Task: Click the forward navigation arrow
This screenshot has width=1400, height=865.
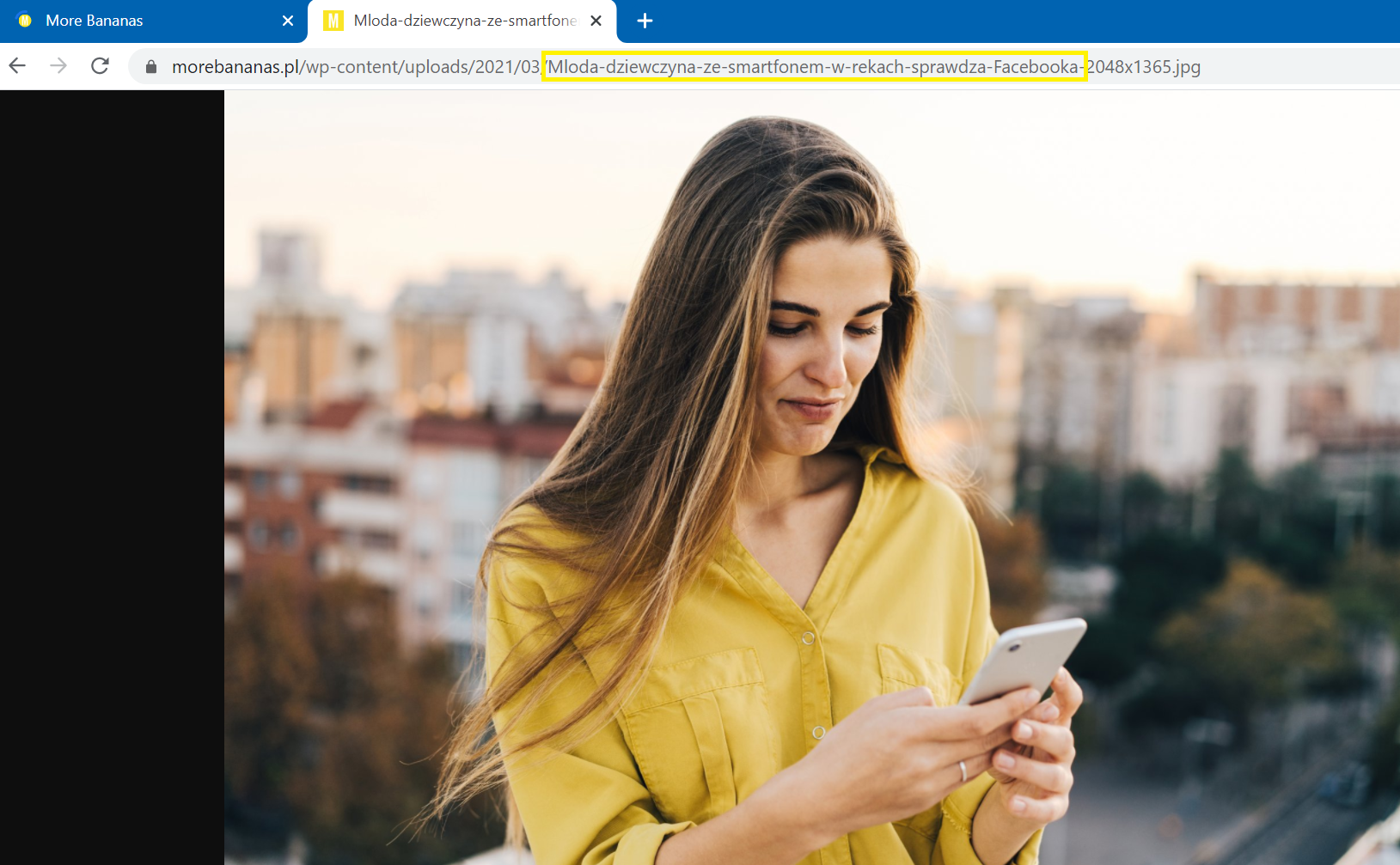Action: [58, 66]
